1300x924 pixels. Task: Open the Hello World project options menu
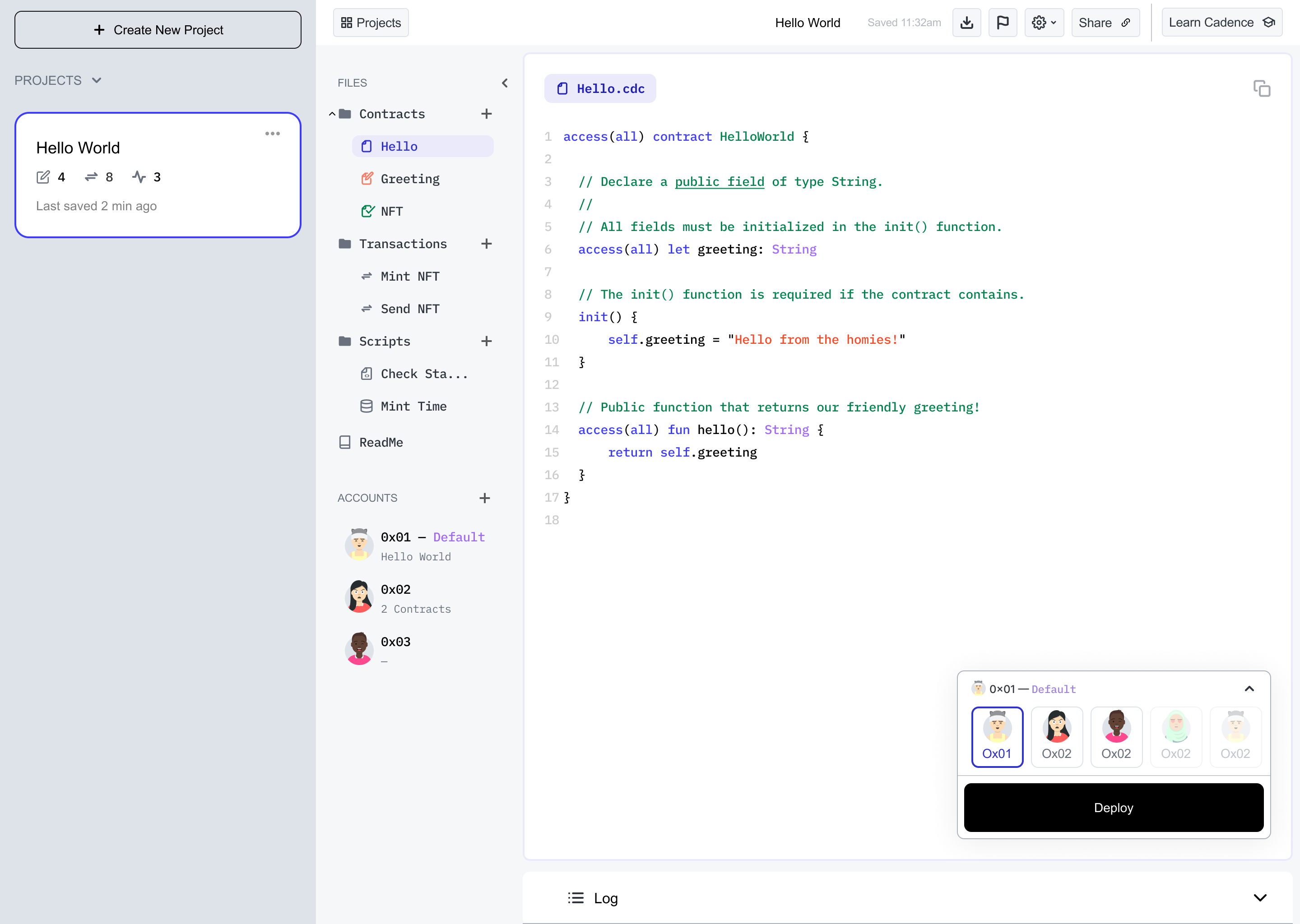273,133
